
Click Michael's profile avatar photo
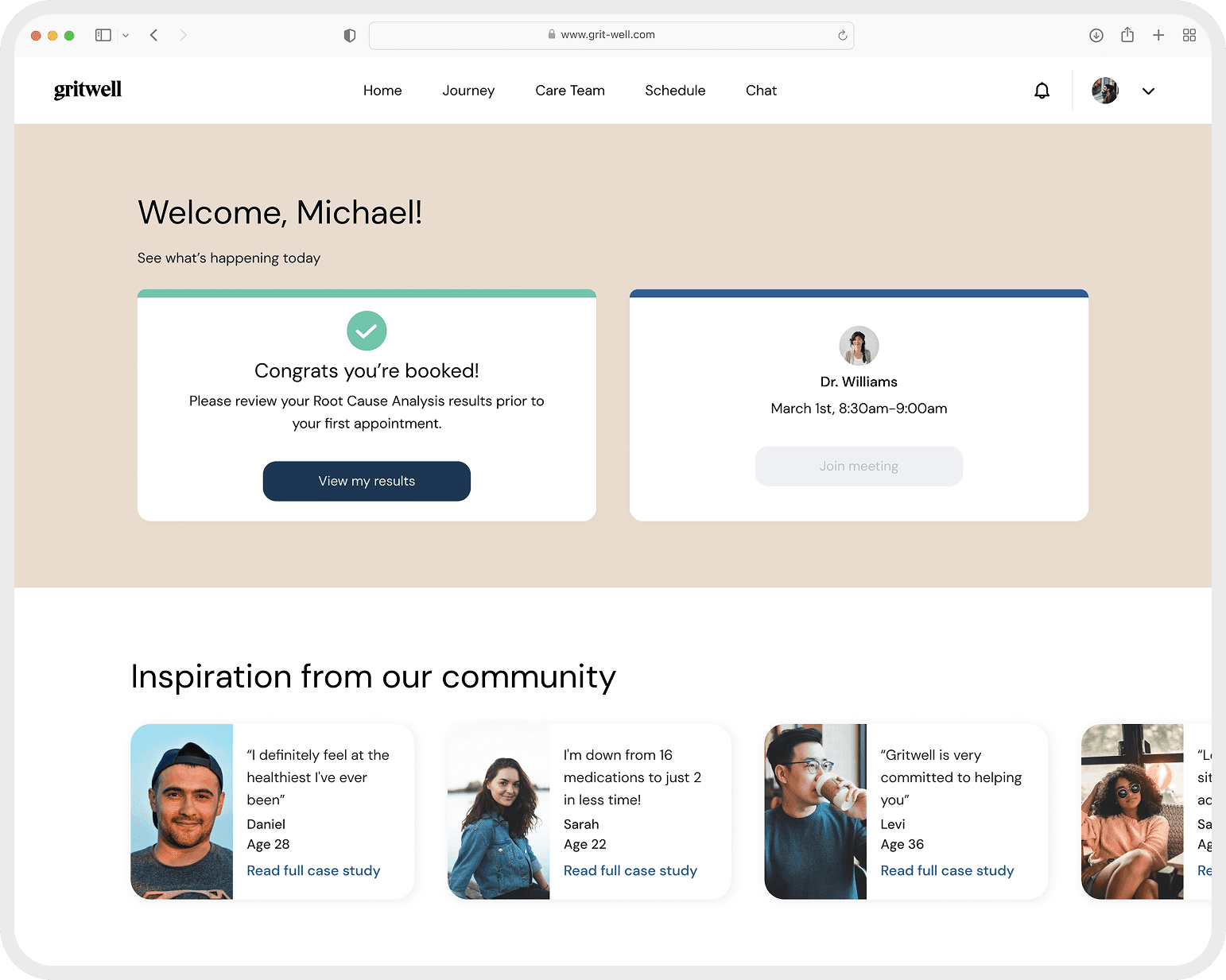[1104, 90]
